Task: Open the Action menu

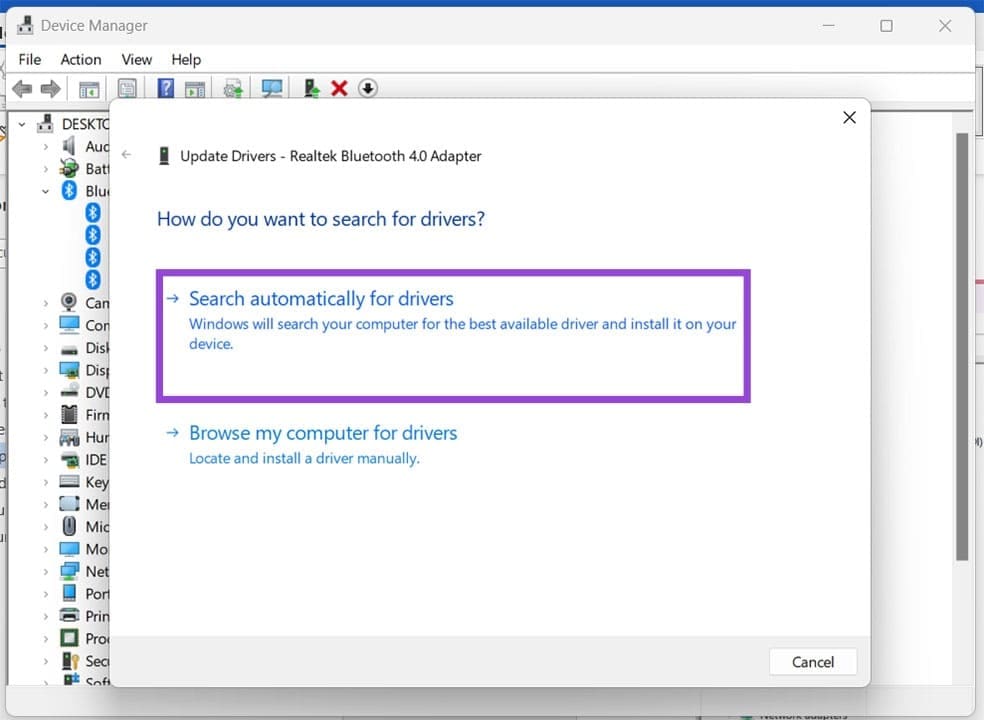Action: point(80,59)
